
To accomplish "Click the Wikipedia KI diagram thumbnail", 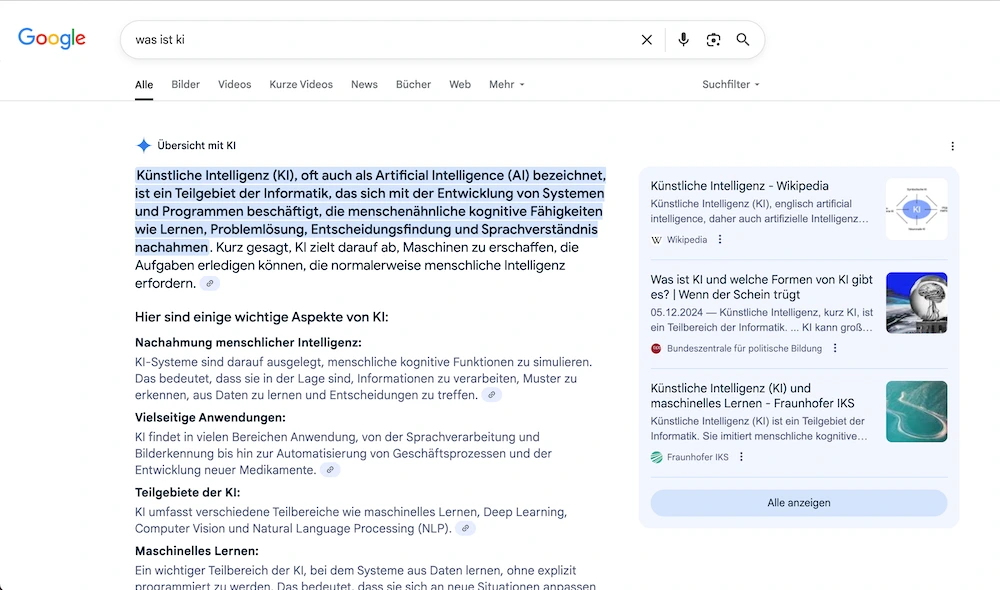I will tap(916, 209).
